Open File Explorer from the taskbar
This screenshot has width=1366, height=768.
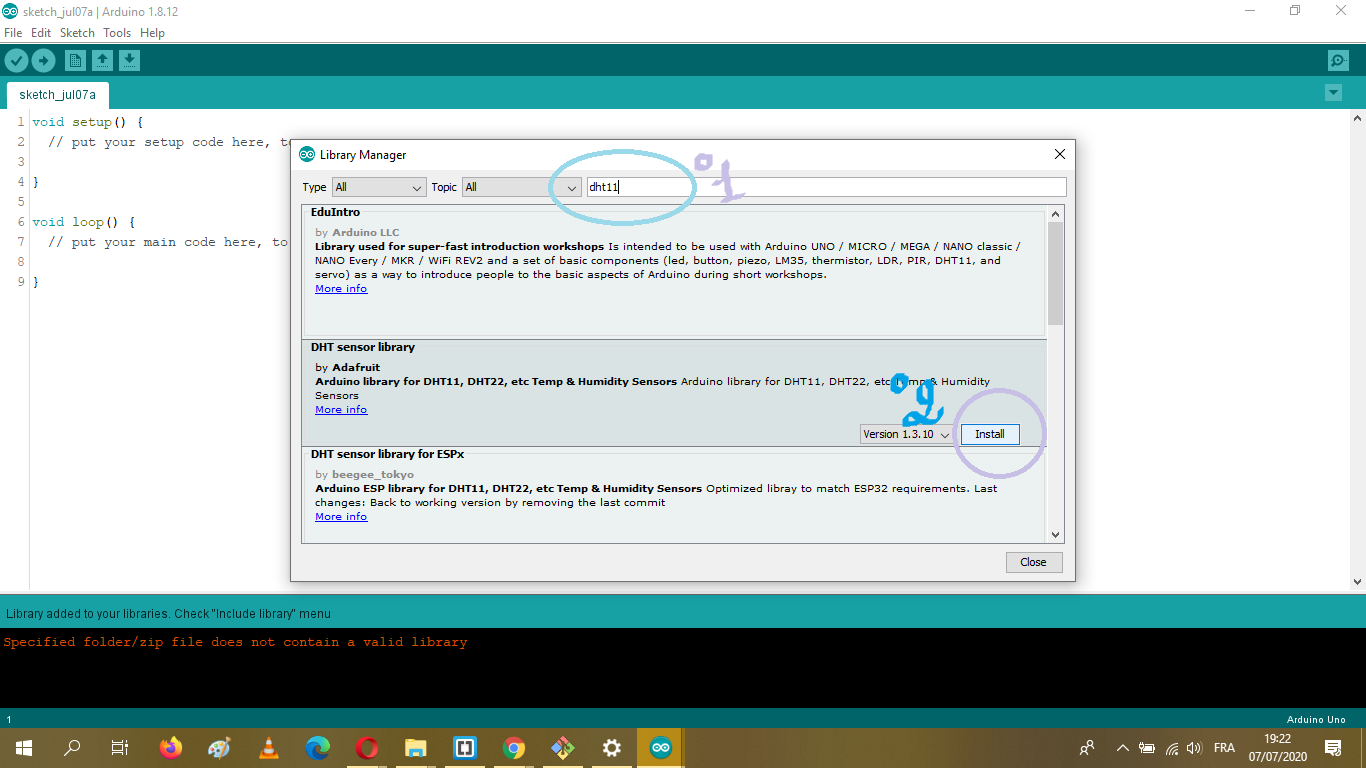pos(416,748)
